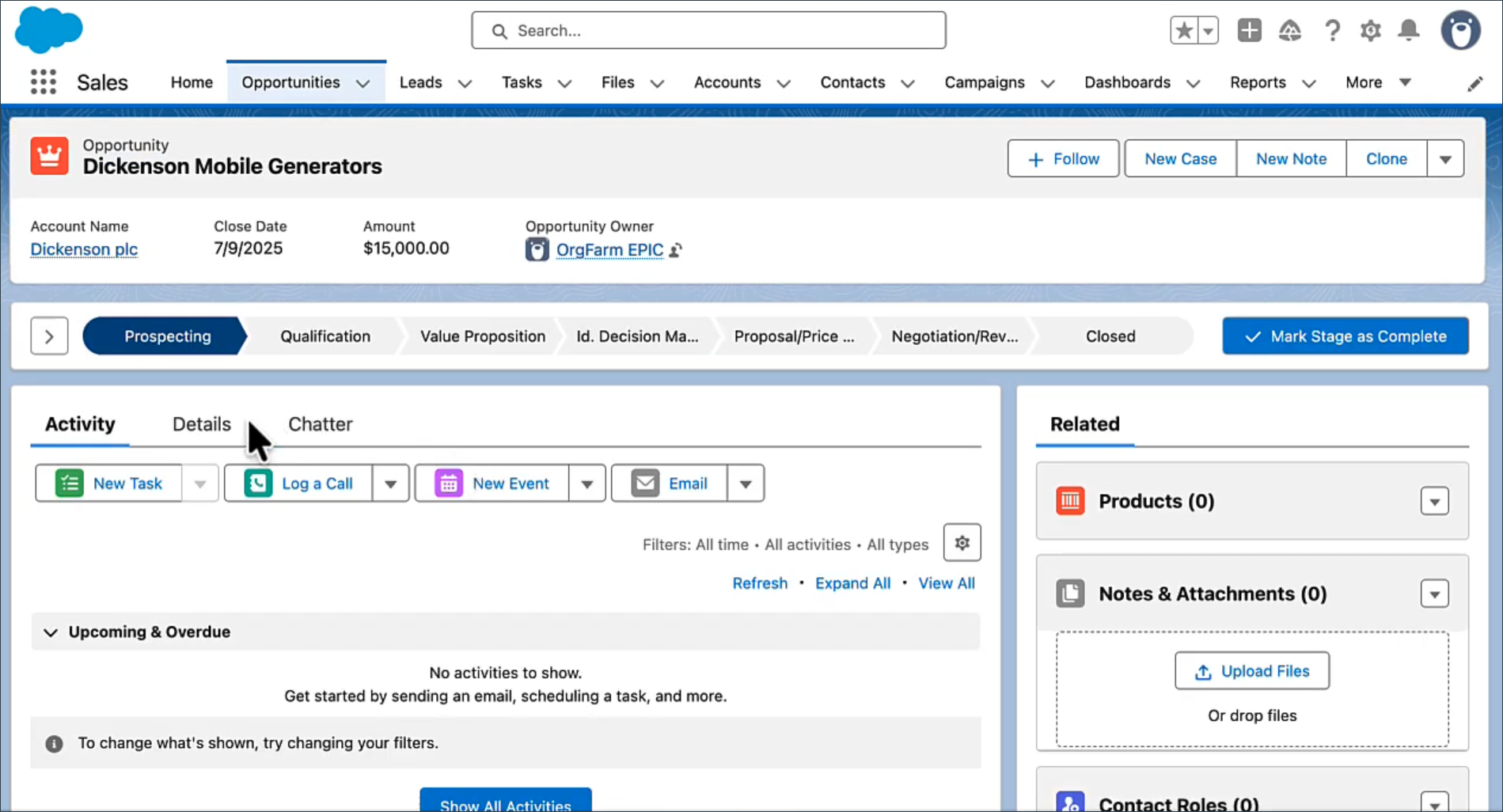Select the Qualification stage on the path

[x=325, y=336]
